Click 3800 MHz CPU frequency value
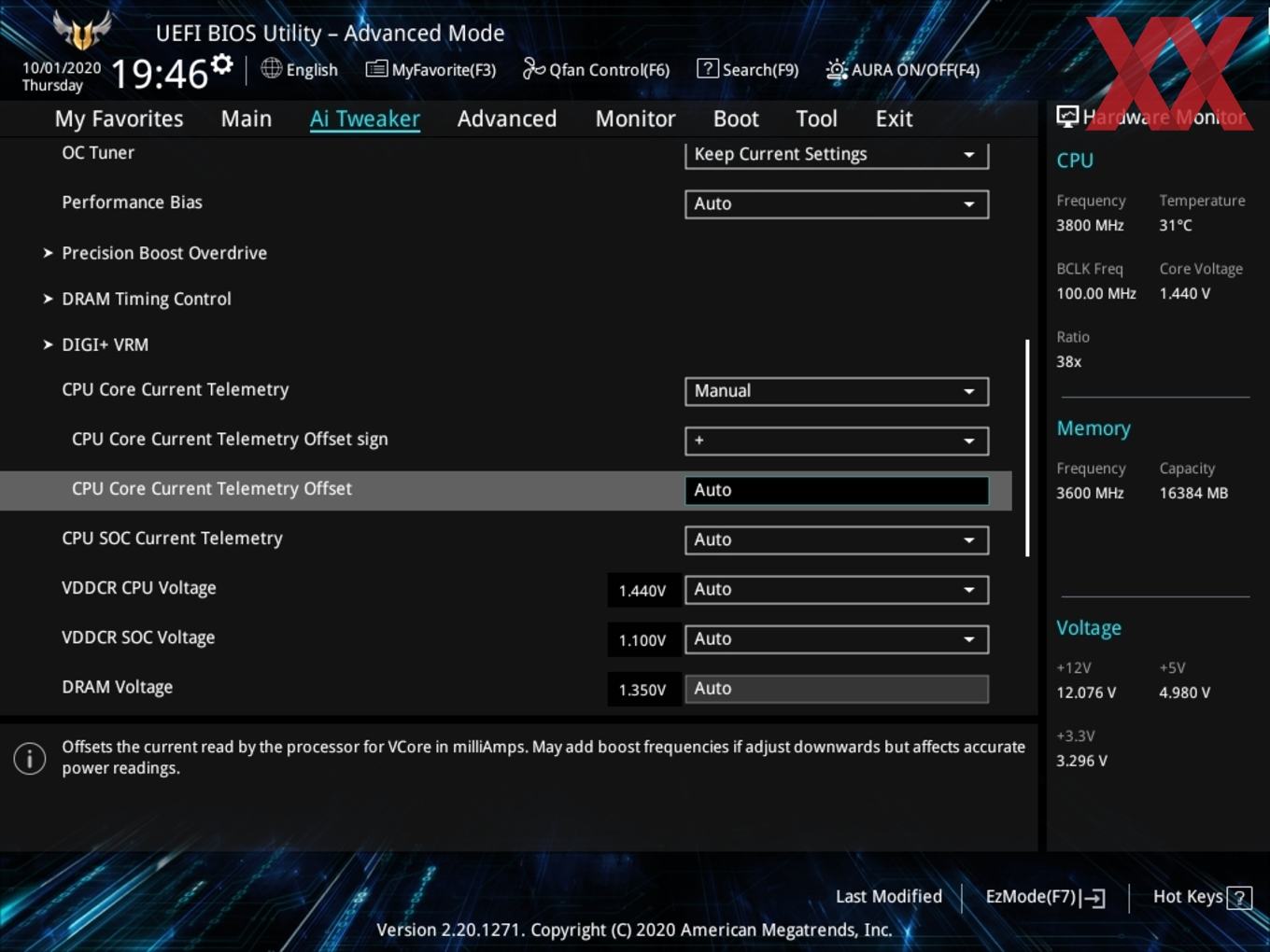The width and height of the screenshot is (1270, 952). tap(1090, 225)
